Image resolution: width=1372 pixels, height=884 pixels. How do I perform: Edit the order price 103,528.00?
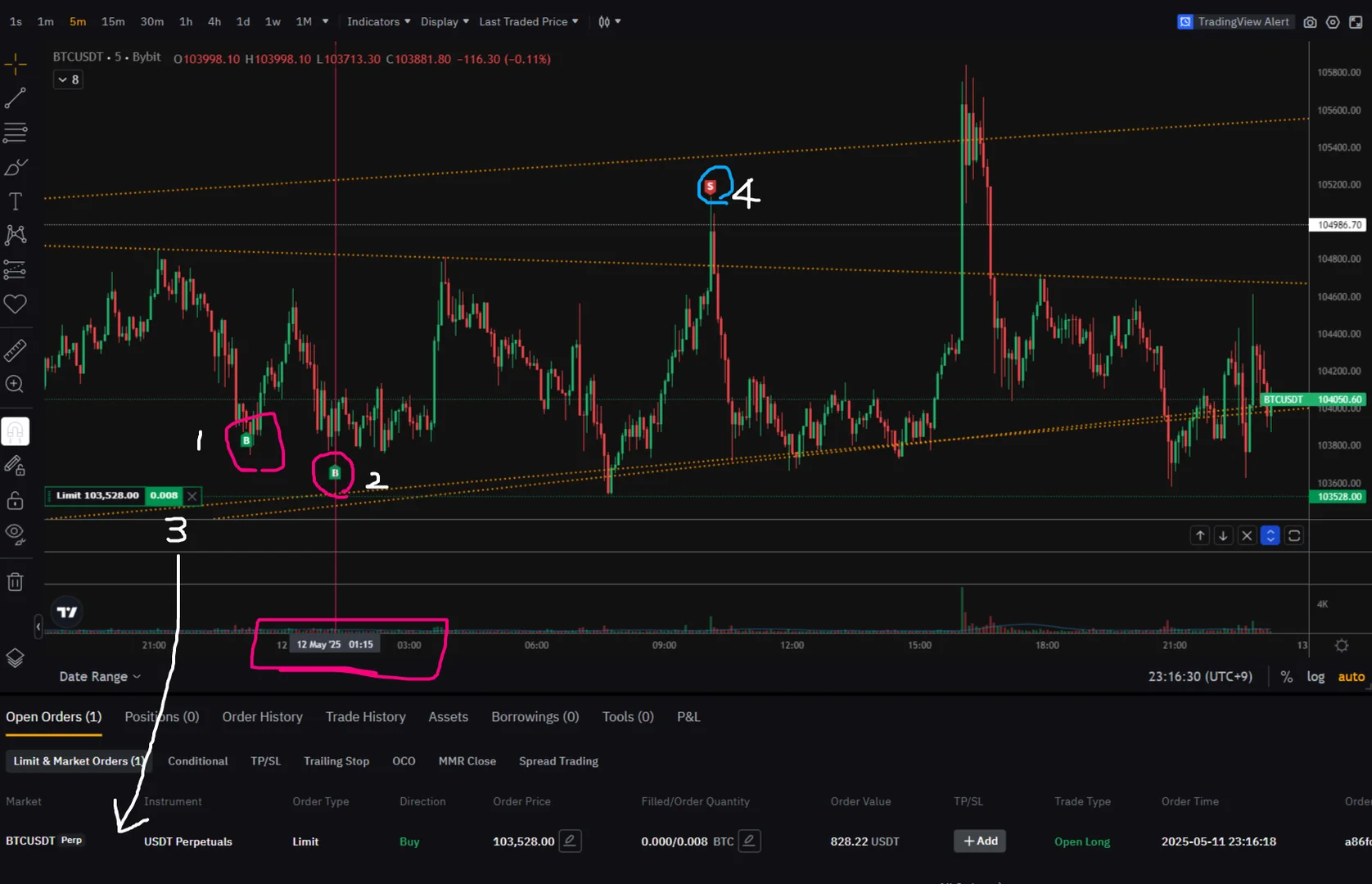571,841
